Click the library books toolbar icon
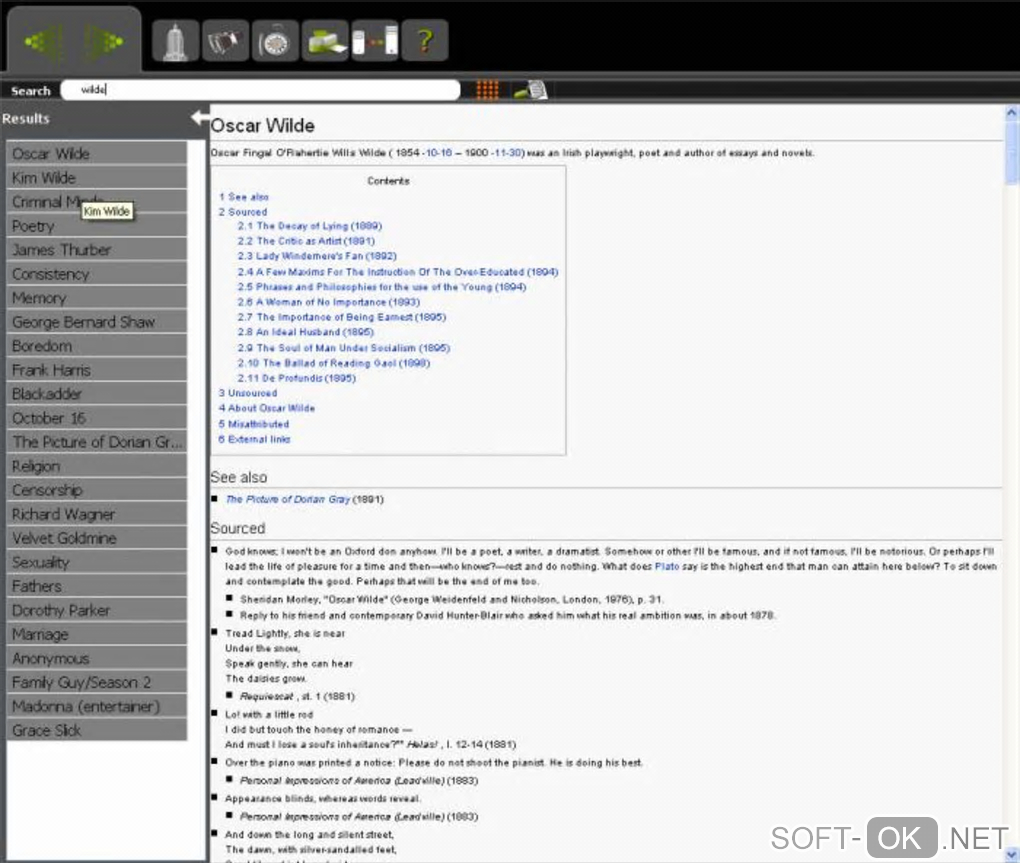1020x863 pixels. point(225,41)
